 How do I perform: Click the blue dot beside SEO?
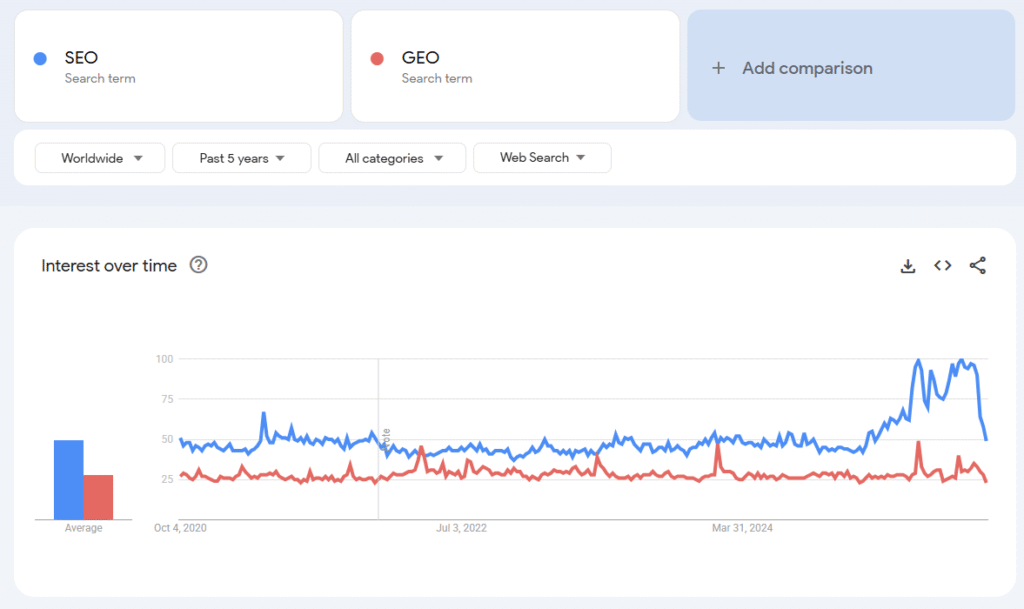40,58
